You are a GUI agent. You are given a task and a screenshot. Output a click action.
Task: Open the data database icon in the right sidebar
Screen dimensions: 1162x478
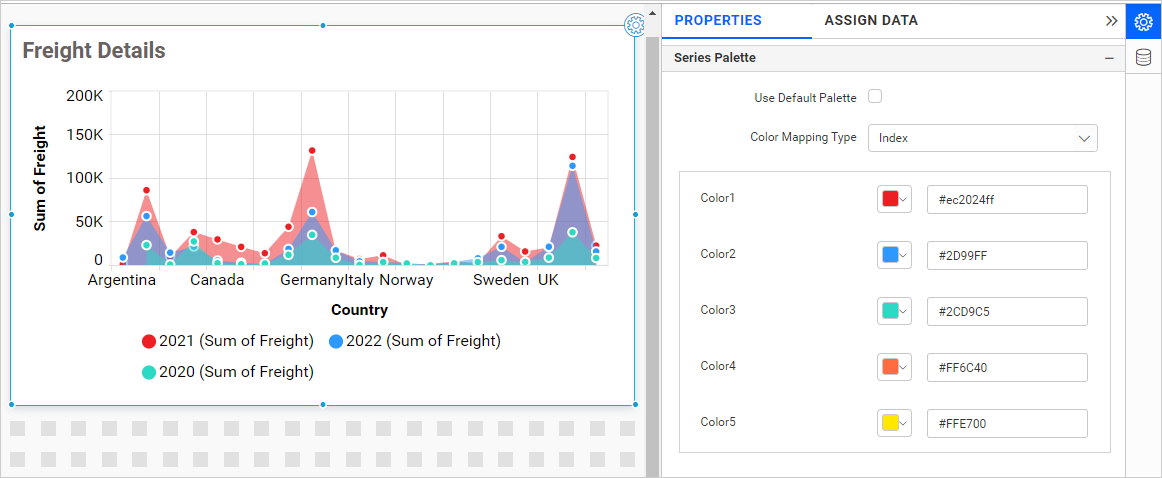(1143, 59)
